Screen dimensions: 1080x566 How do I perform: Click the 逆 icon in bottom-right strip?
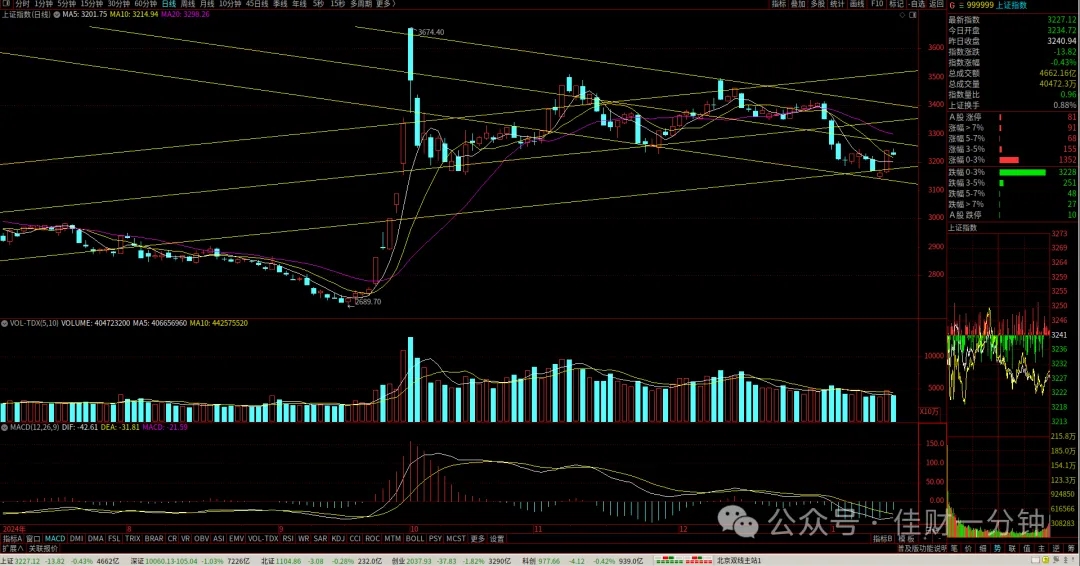[1057, 549]
